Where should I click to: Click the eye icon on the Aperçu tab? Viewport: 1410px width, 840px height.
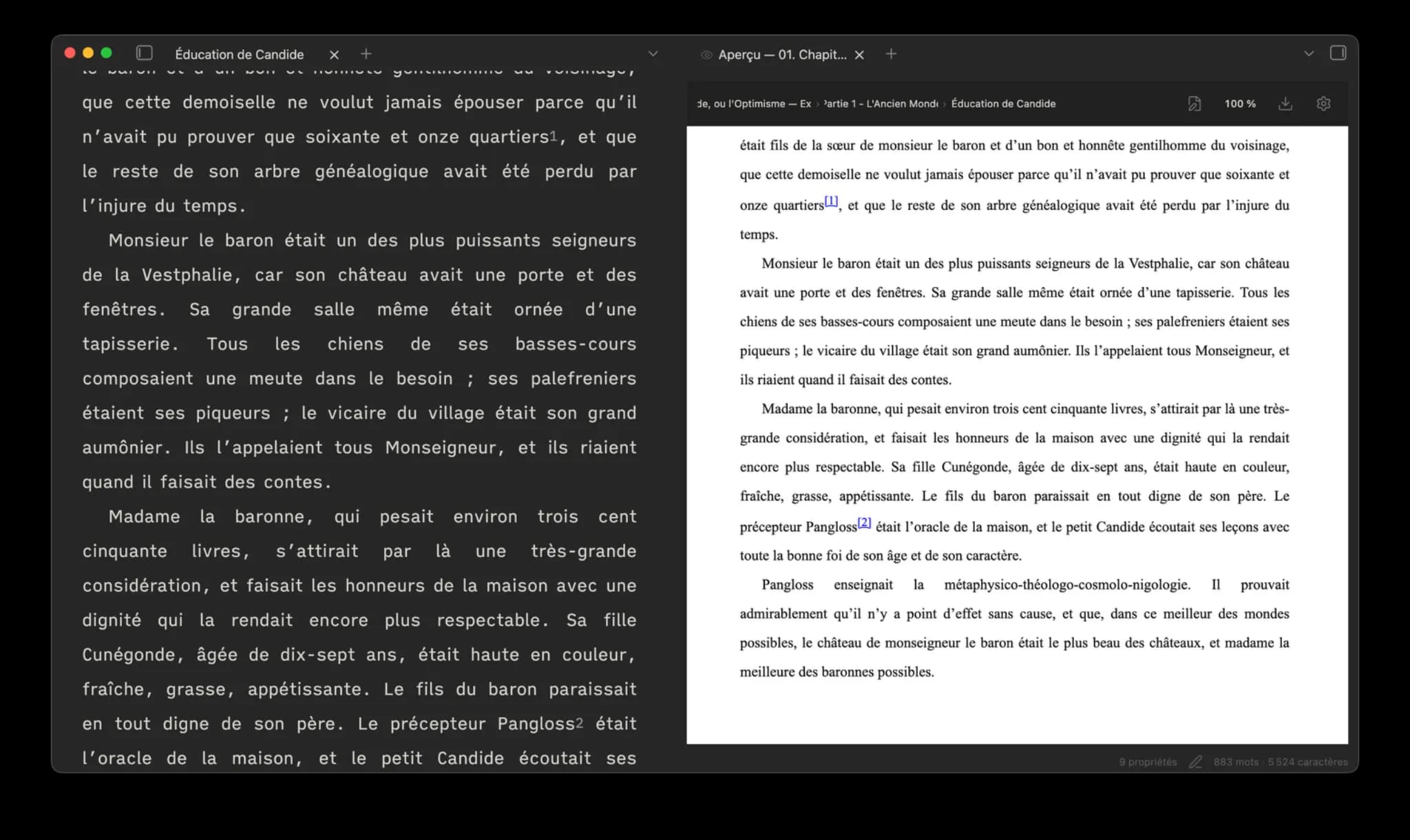[x=706, y=54]
